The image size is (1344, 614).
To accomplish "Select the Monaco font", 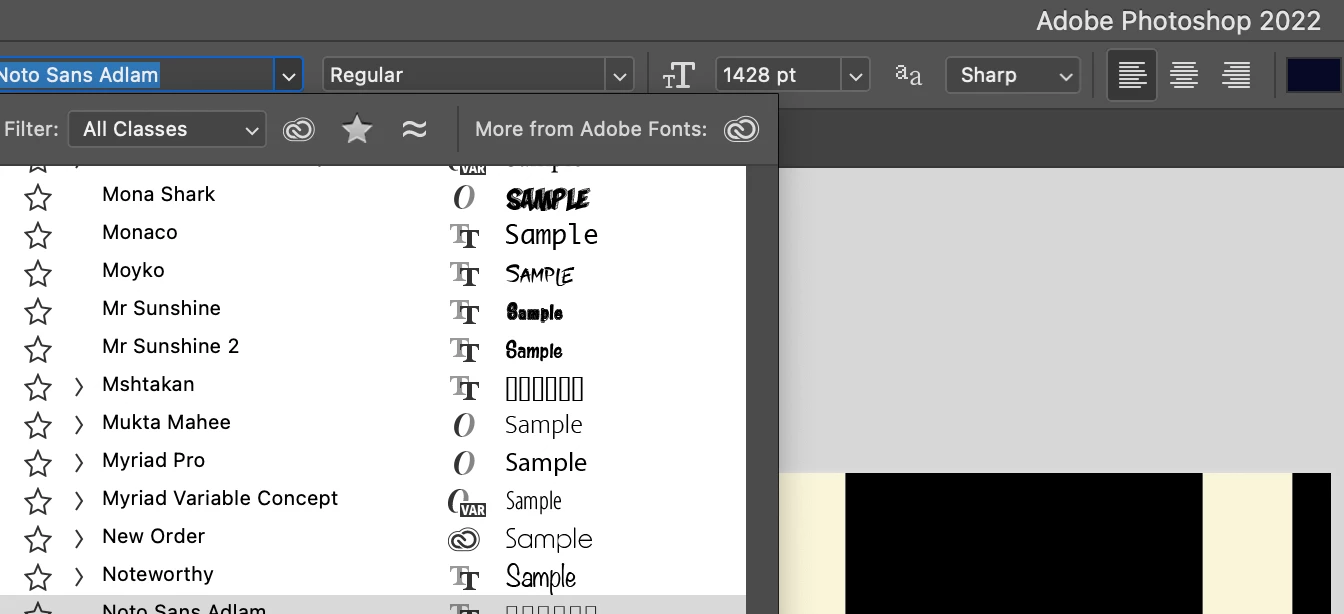I will pos(140,232).
